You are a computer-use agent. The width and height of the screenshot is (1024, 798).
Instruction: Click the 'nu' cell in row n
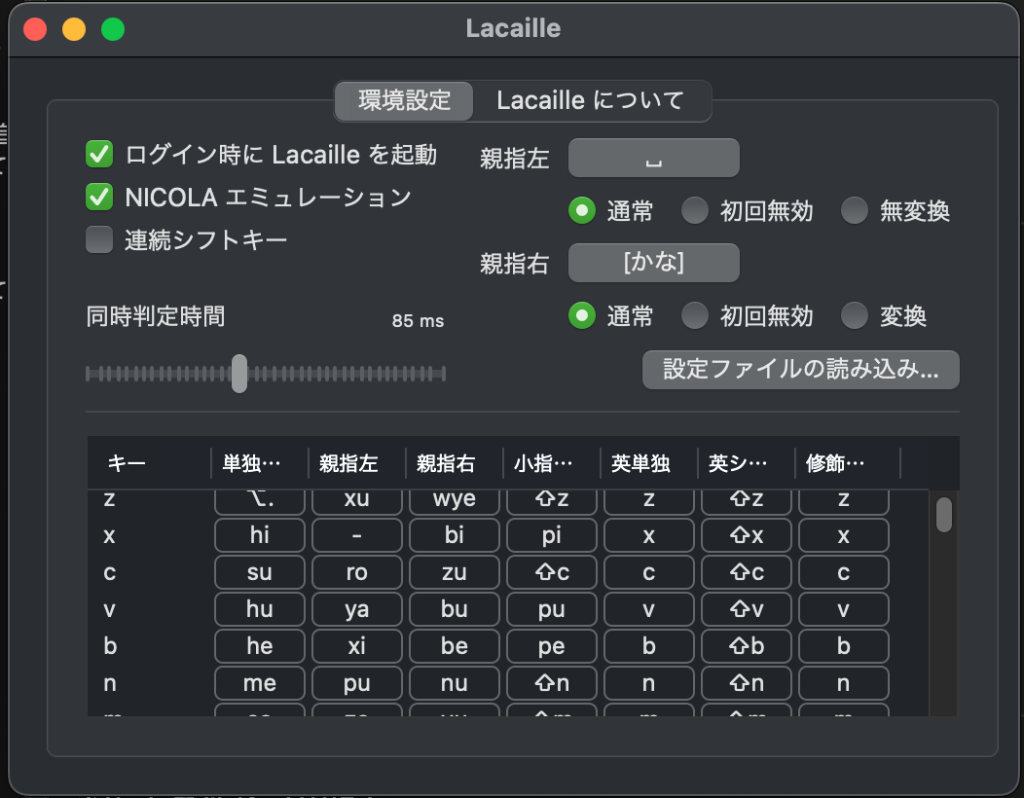pos(455,683)
